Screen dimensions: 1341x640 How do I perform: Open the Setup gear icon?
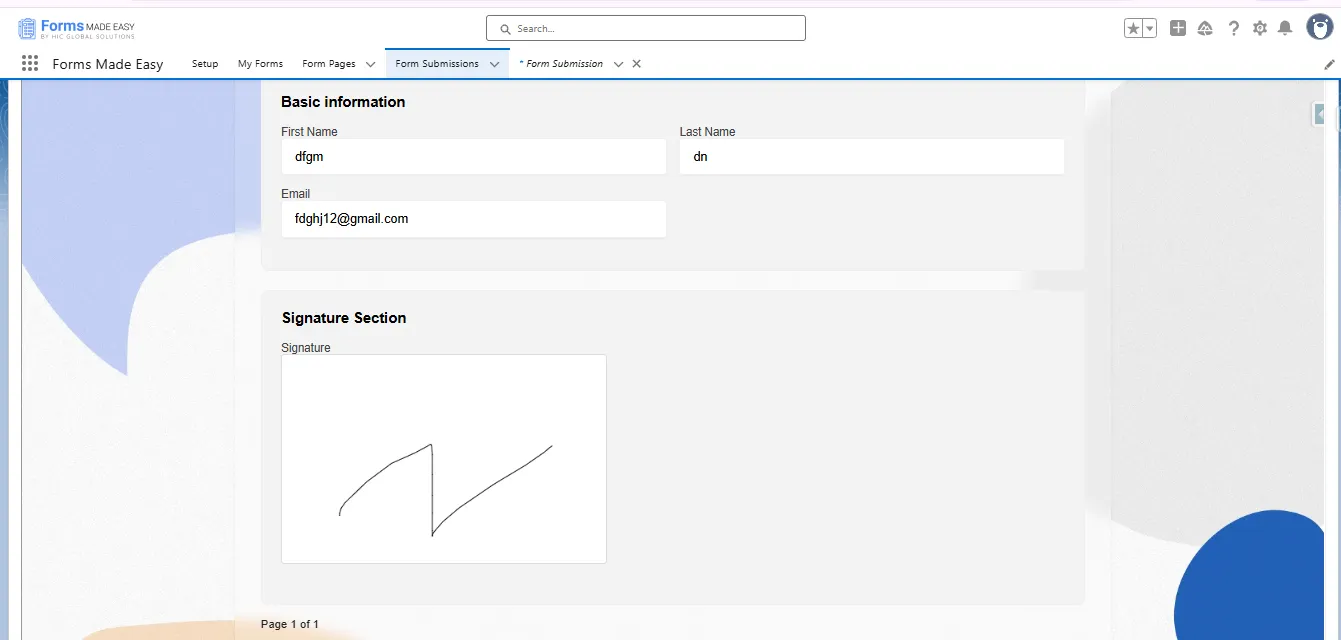1260,28
